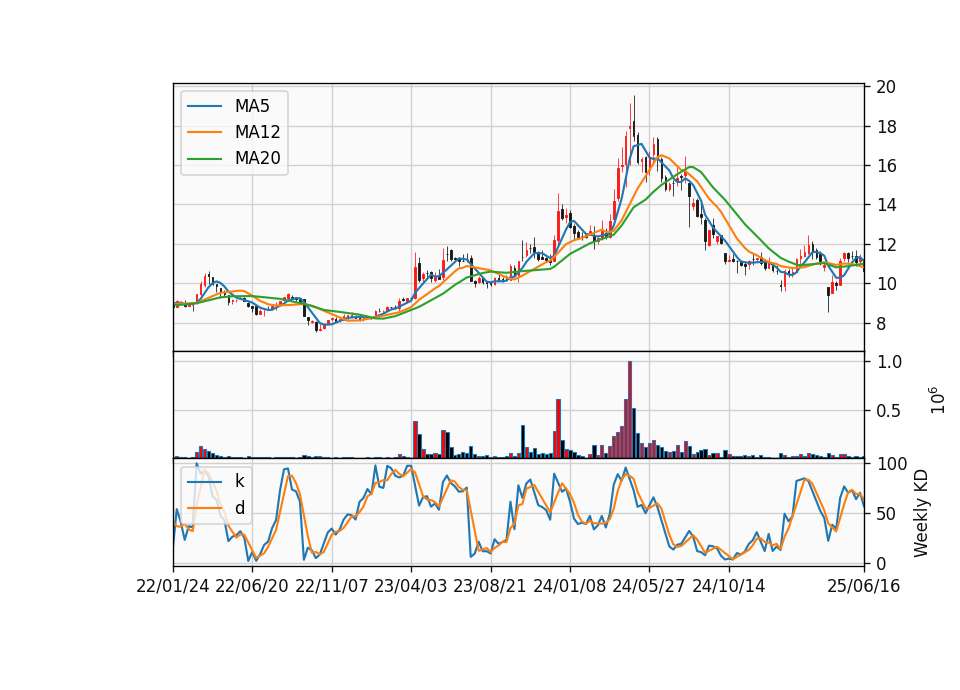Click the price axis value 20
Screen dimensions: 960x690
point(886,87)
